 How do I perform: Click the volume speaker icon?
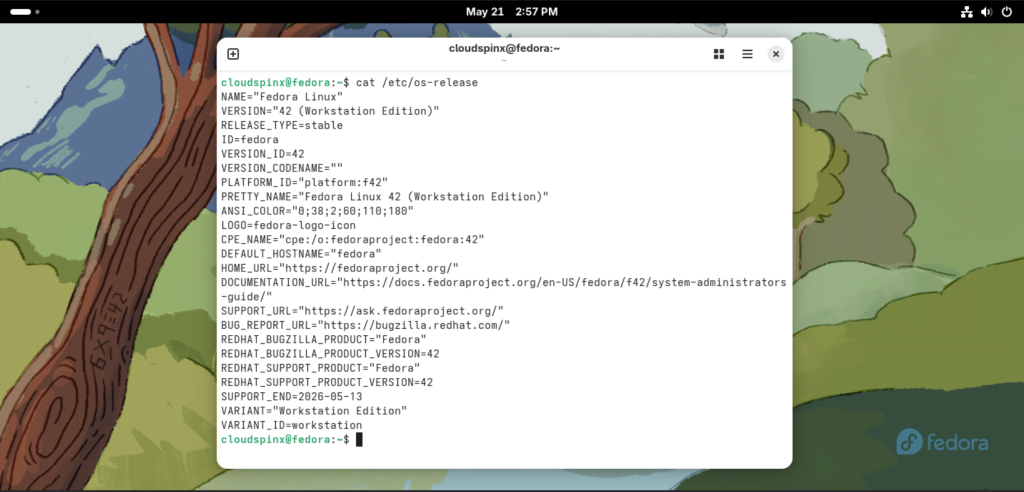pos(986,12)
